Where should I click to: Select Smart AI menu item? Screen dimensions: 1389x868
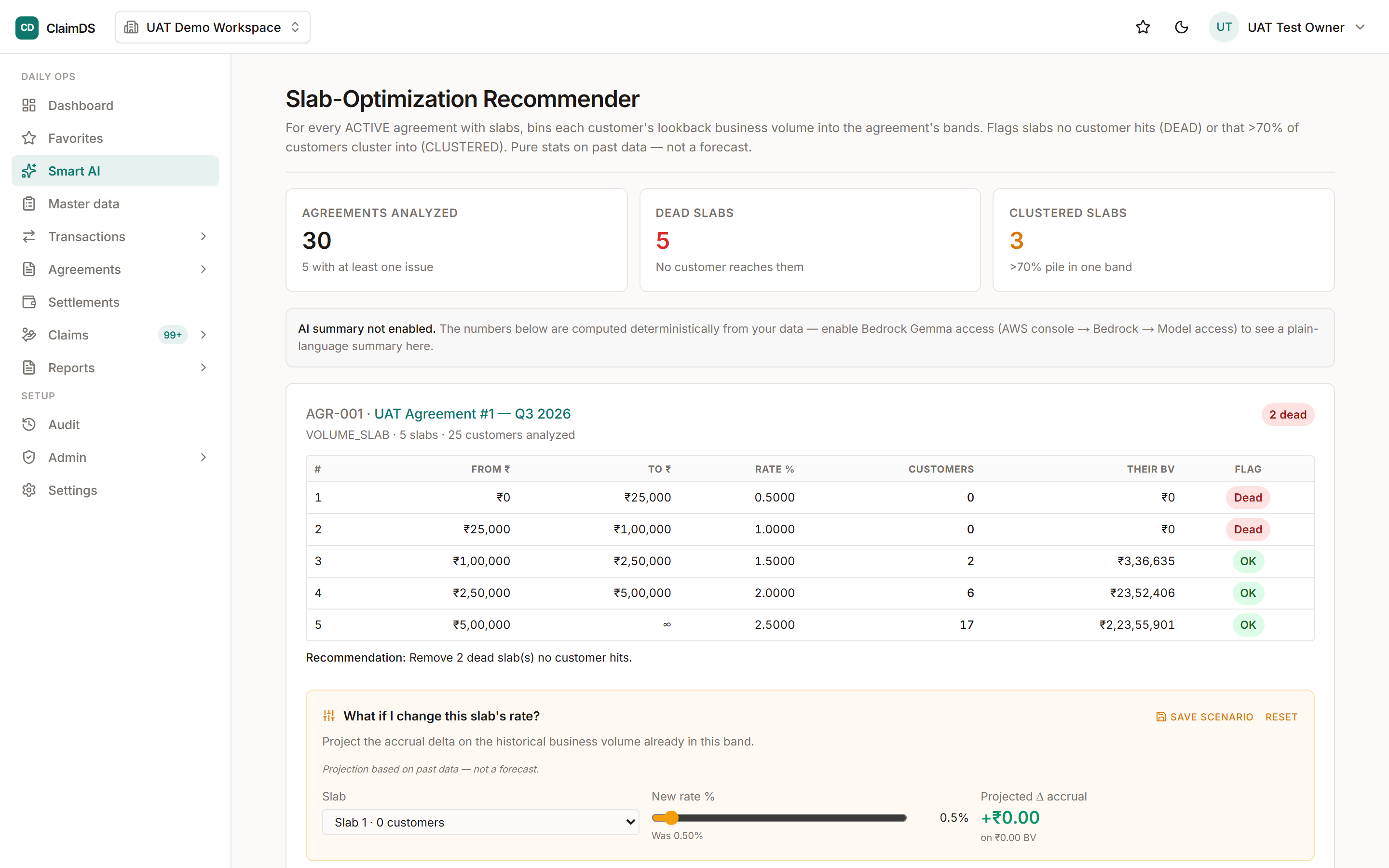(x=115, y=171)
